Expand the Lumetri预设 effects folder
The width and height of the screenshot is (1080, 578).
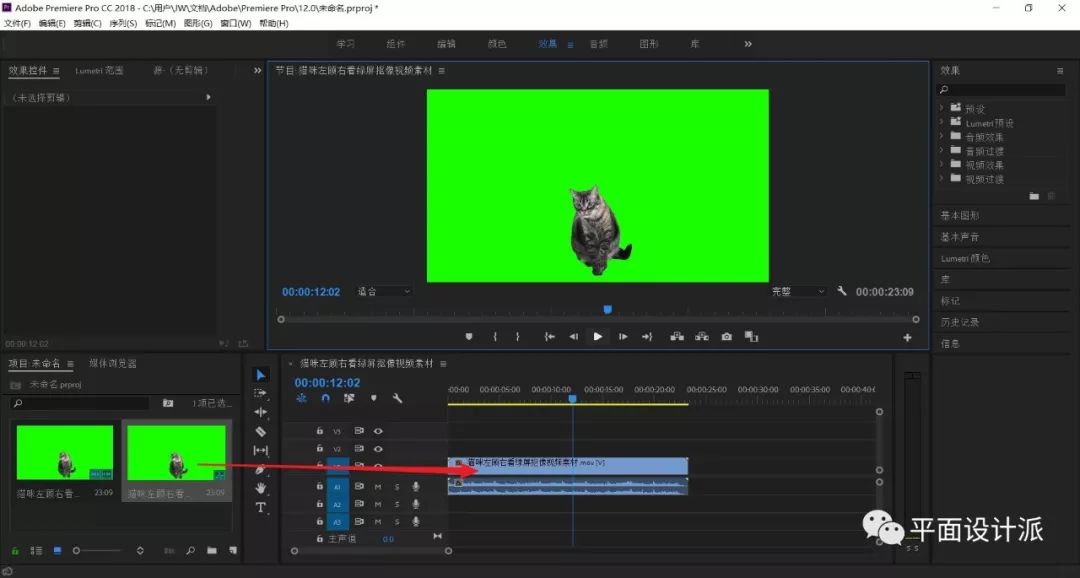[942, 122]
